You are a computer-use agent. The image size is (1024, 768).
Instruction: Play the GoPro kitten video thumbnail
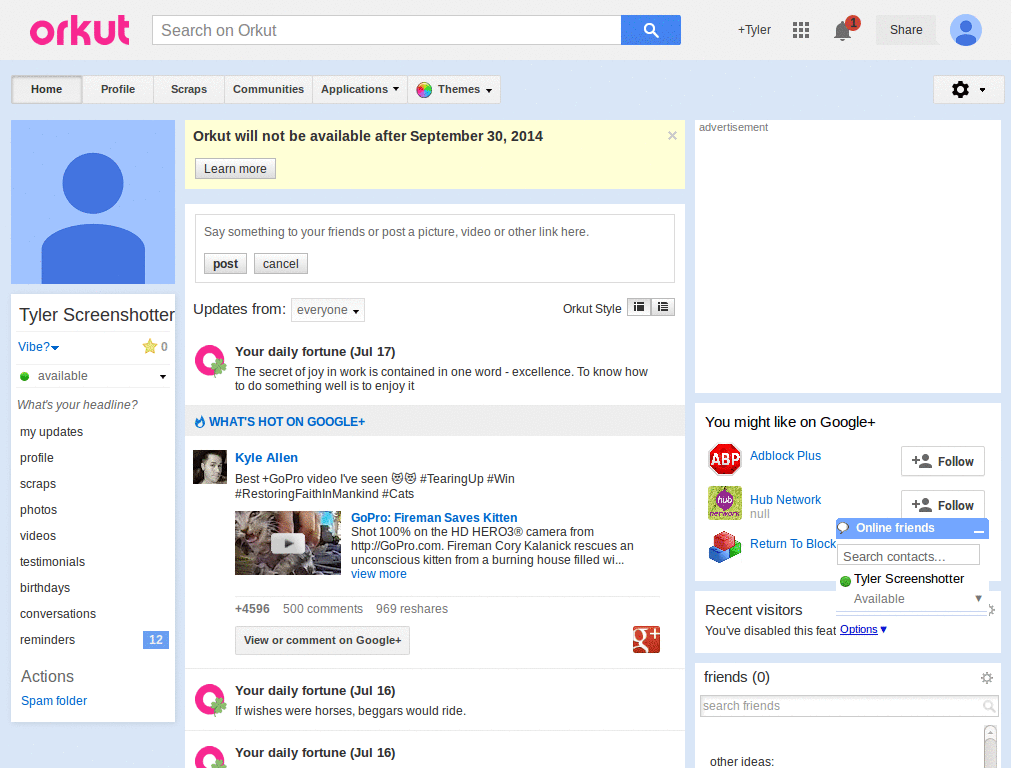coord(288,543)
